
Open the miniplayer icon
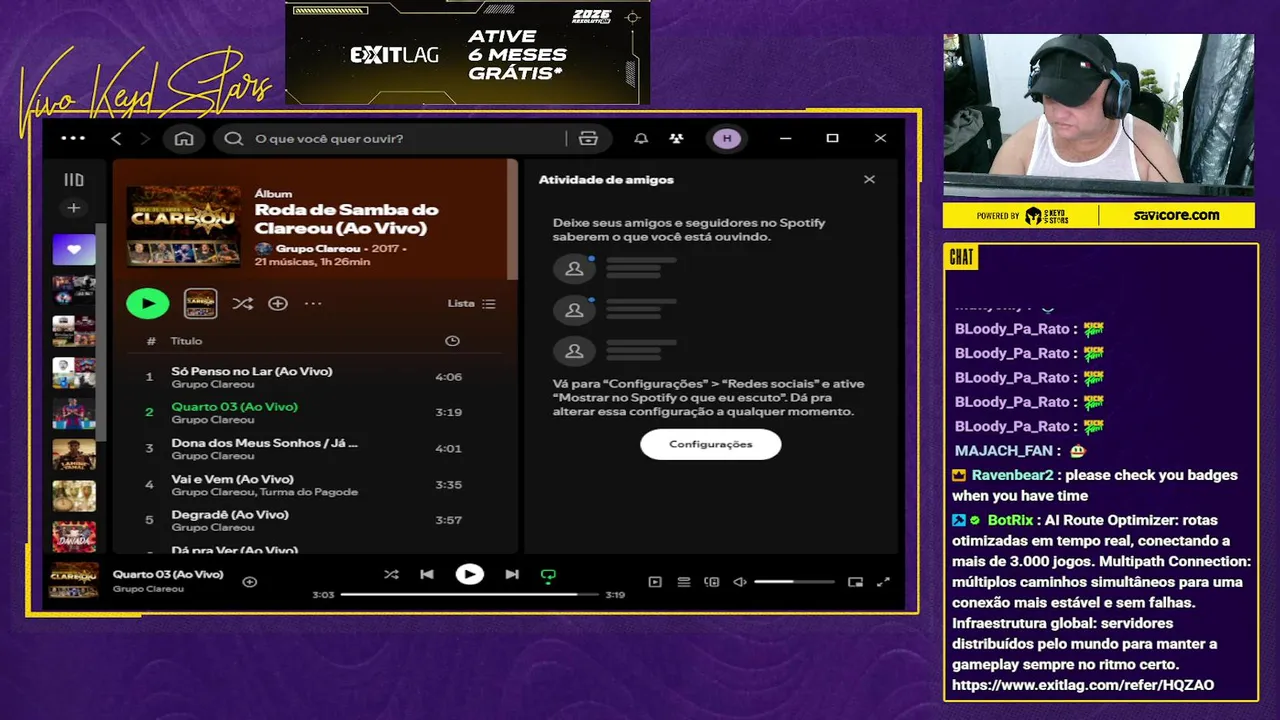coord(855,581)
